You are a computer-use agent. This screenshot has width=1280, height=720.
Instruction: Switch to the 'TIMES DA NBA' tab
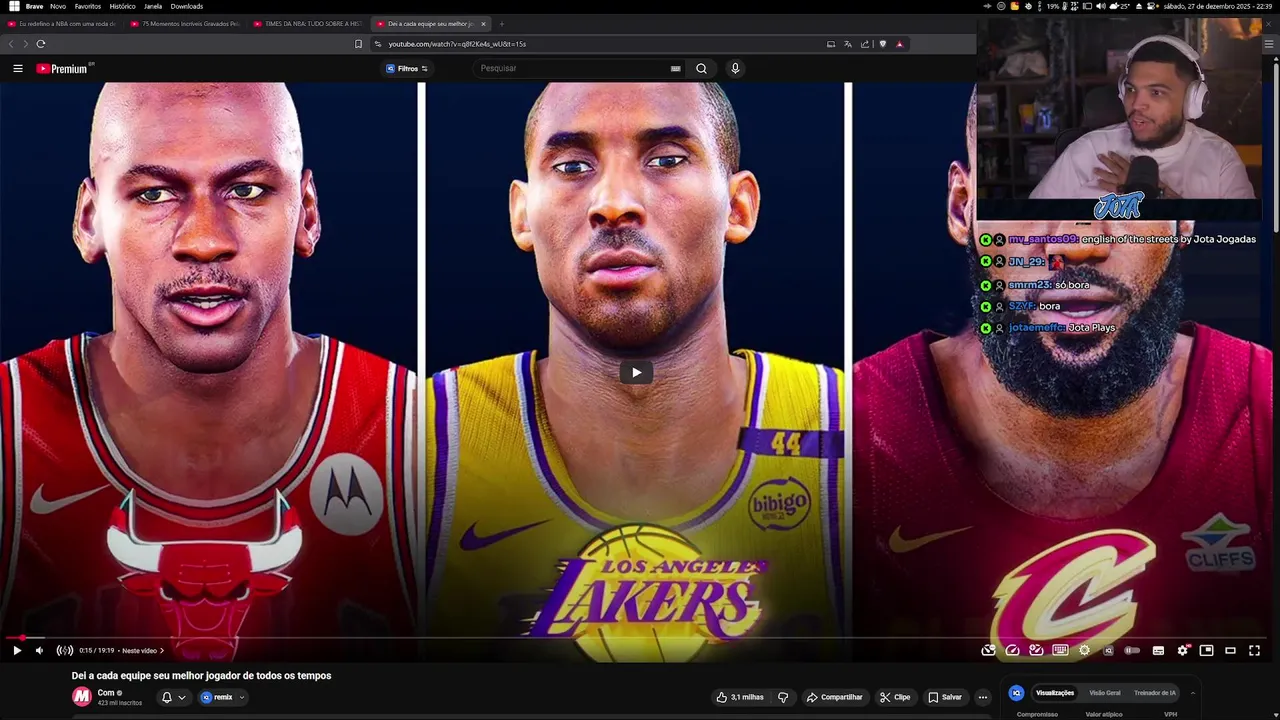[x=307, y=24]
